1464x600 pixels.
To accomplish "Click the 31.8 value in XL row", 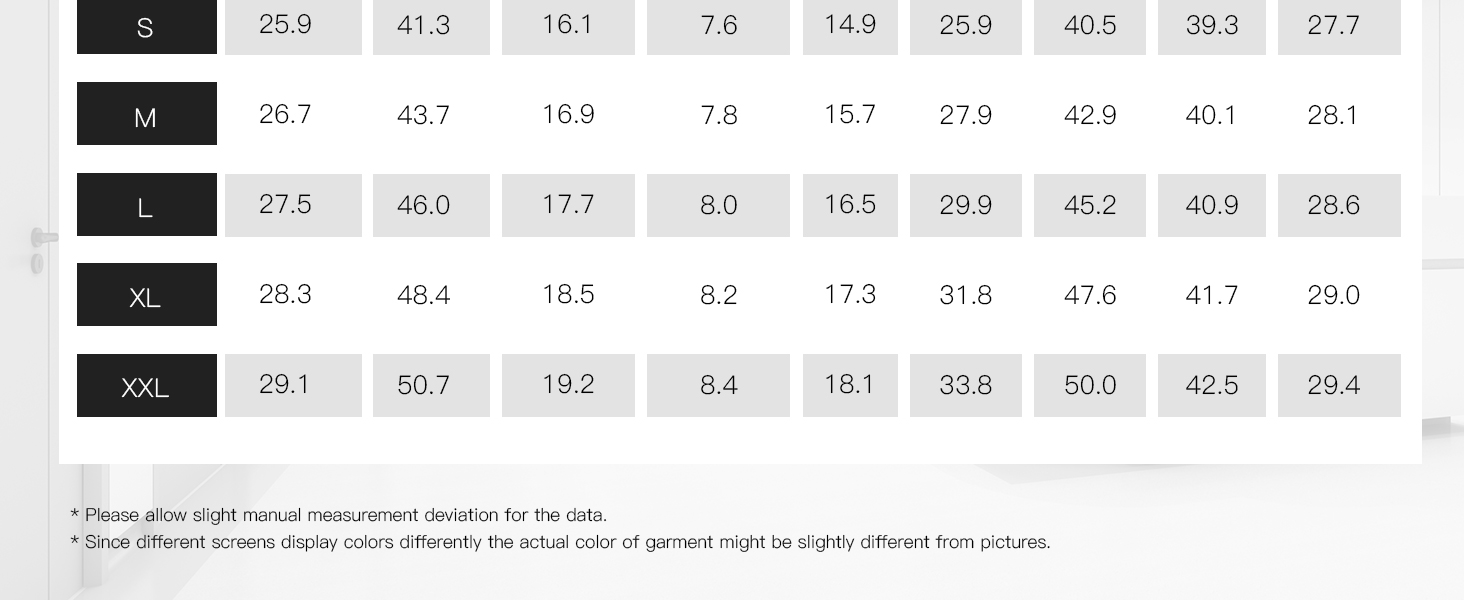I will (966, 295).
